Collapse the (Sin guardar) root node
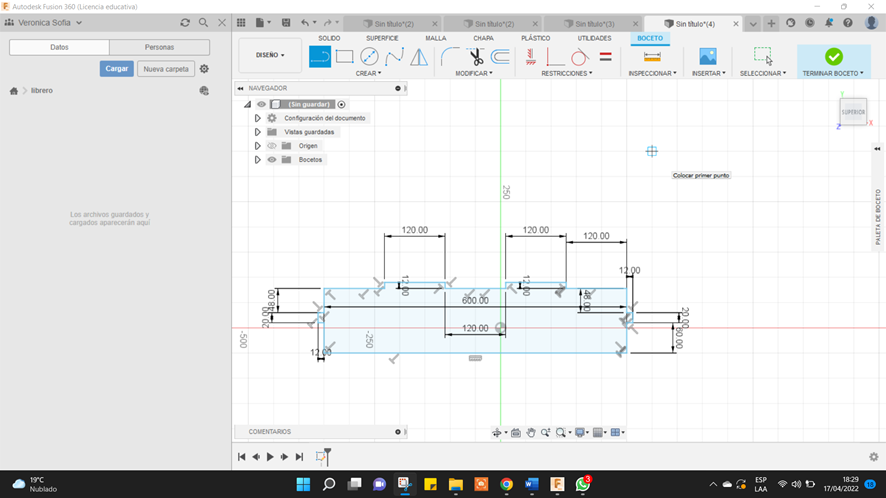 (x=247, y=104)
